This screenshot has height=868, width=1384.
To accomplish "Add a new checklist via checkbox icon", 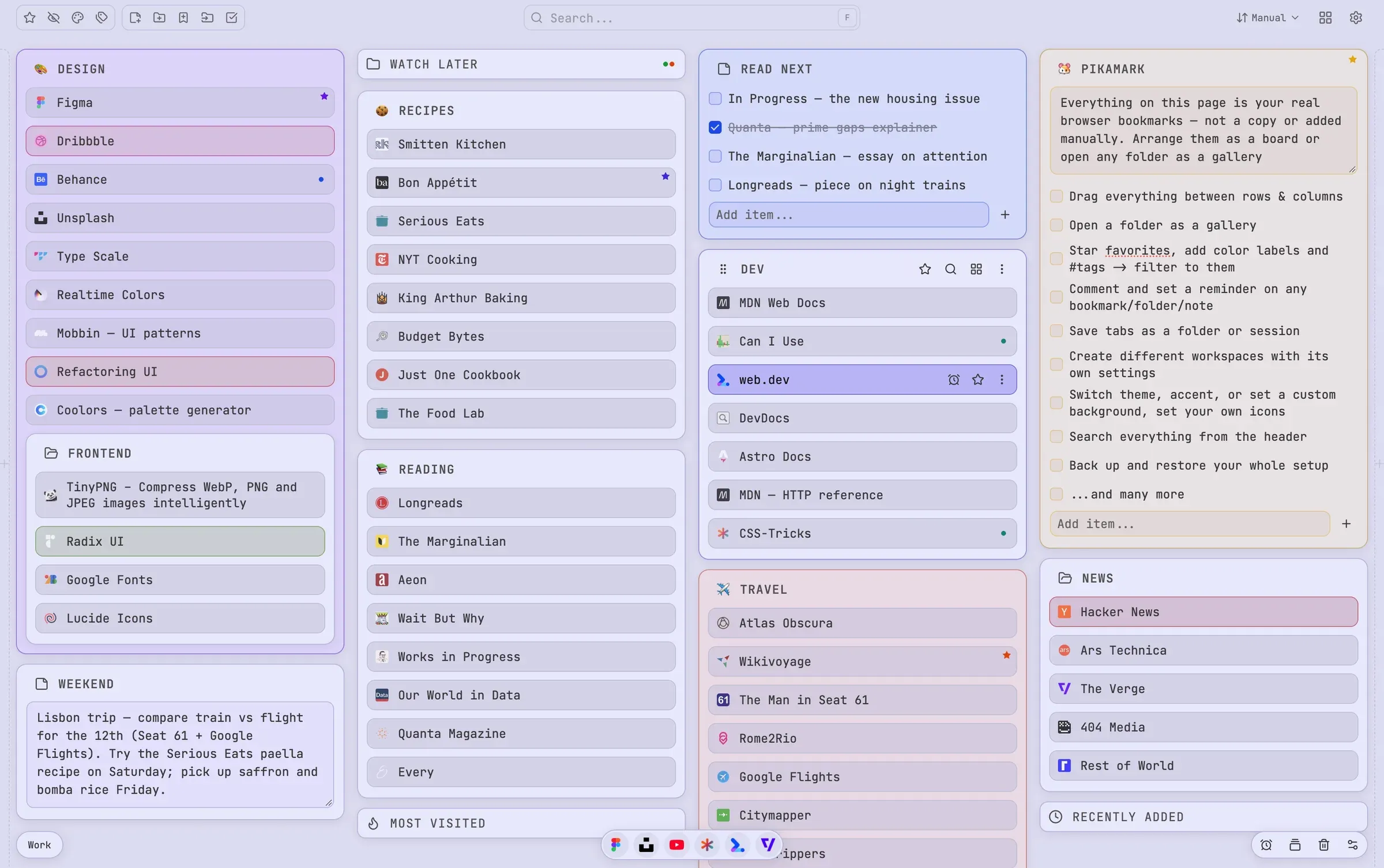I will (x=232, y=18).
